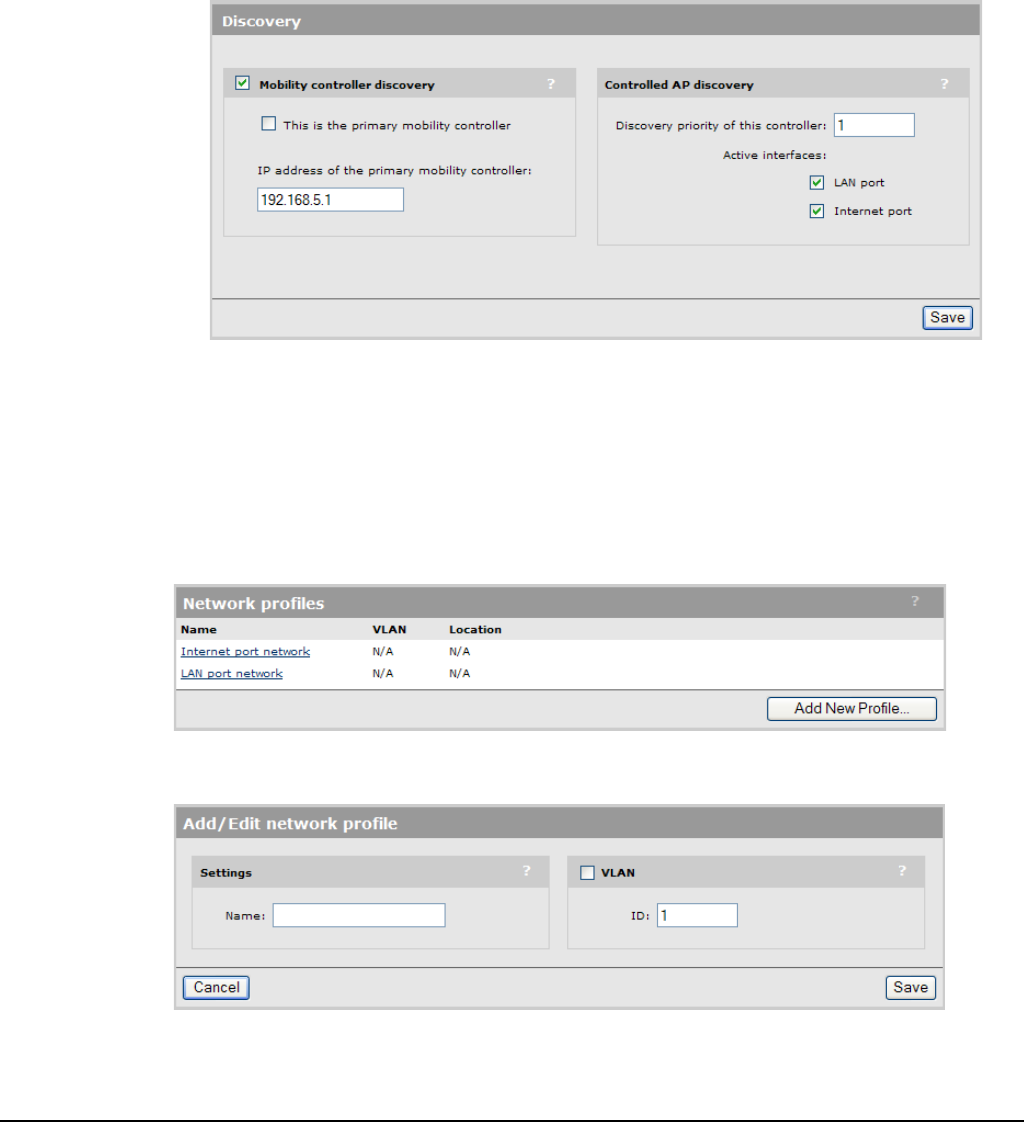Save the Discovery settings
Viewport: 1024px width, 1122px height.
pos(947,318)
